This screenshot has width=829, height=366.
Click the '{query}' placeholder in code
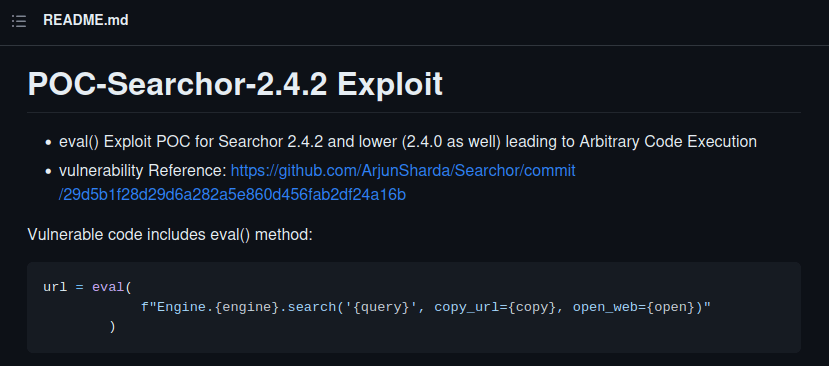click(381, 307)
